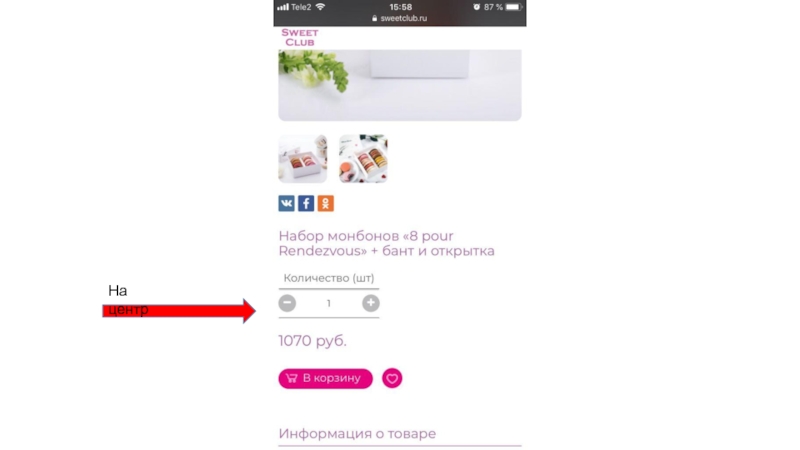Image resolution: width=800 pixels, height=450 pixels.
Task: Tap the lock icon beside sweetclub.ru
Action: (x=374, y=18)
